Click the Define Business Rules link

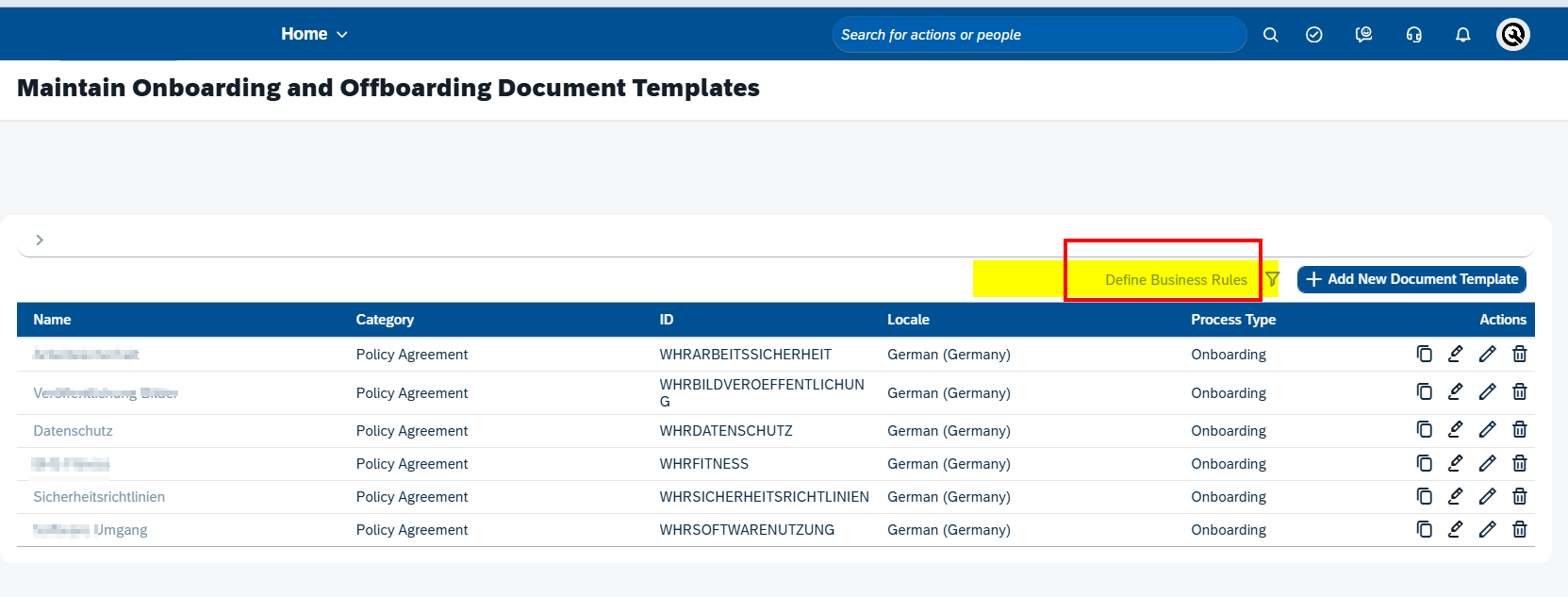(x=1176, y=280)
